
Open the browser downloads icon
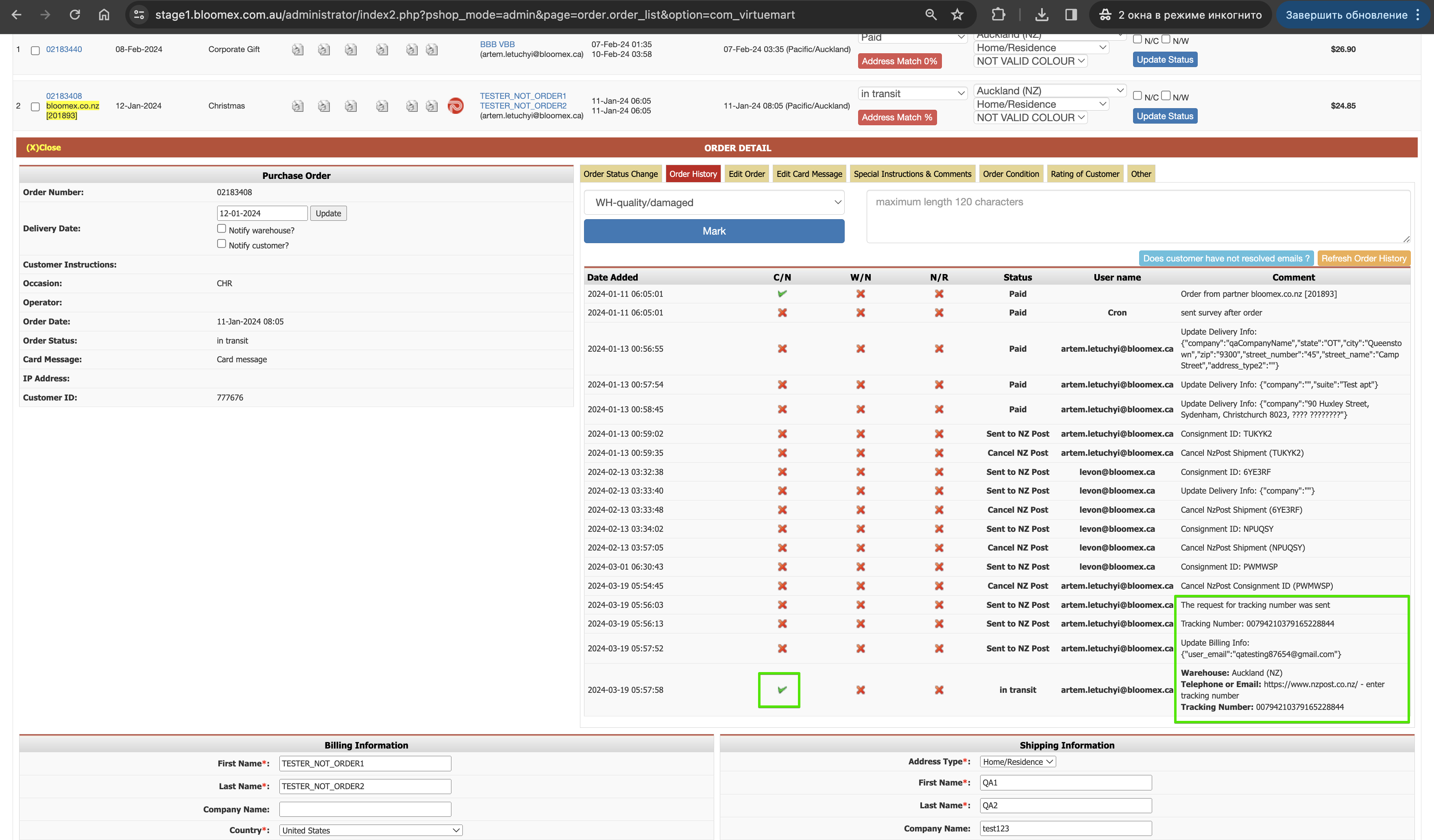1042,15
